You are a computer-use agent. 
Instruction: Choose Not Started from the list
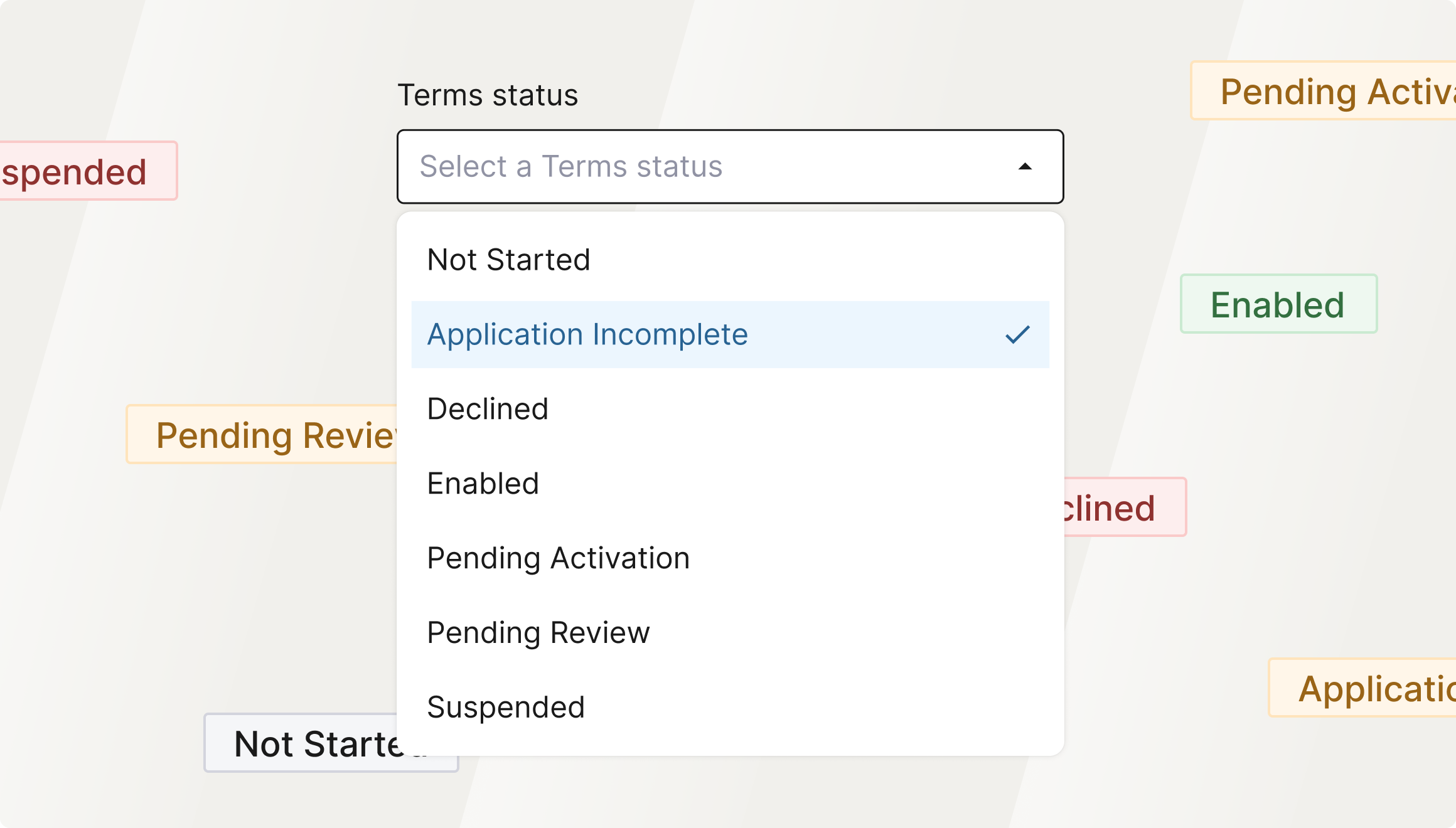pyautogui.click(x=730, y=260)
